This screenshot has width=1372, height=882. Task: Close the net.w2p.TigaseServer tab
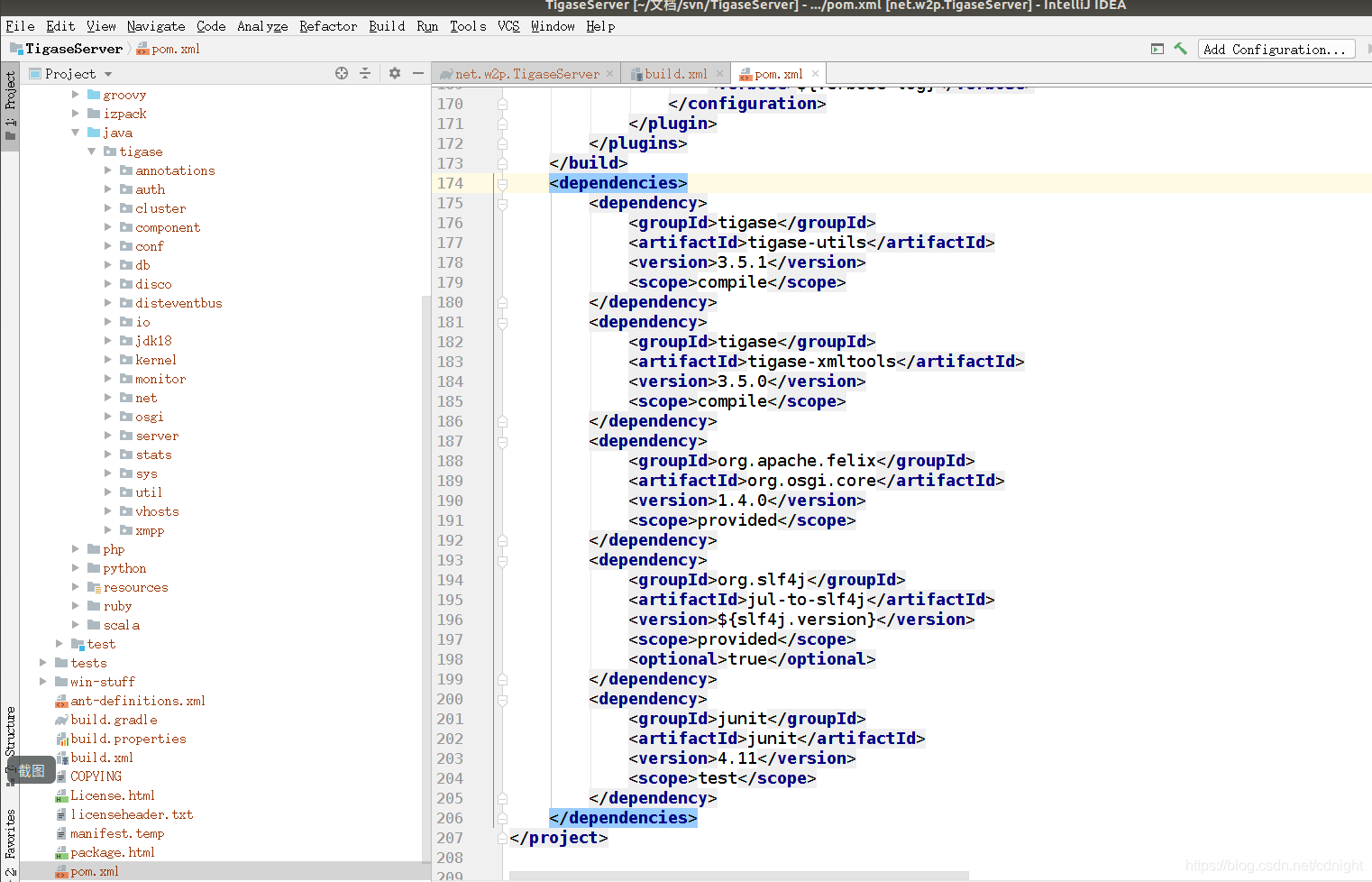tap(610, 74)
